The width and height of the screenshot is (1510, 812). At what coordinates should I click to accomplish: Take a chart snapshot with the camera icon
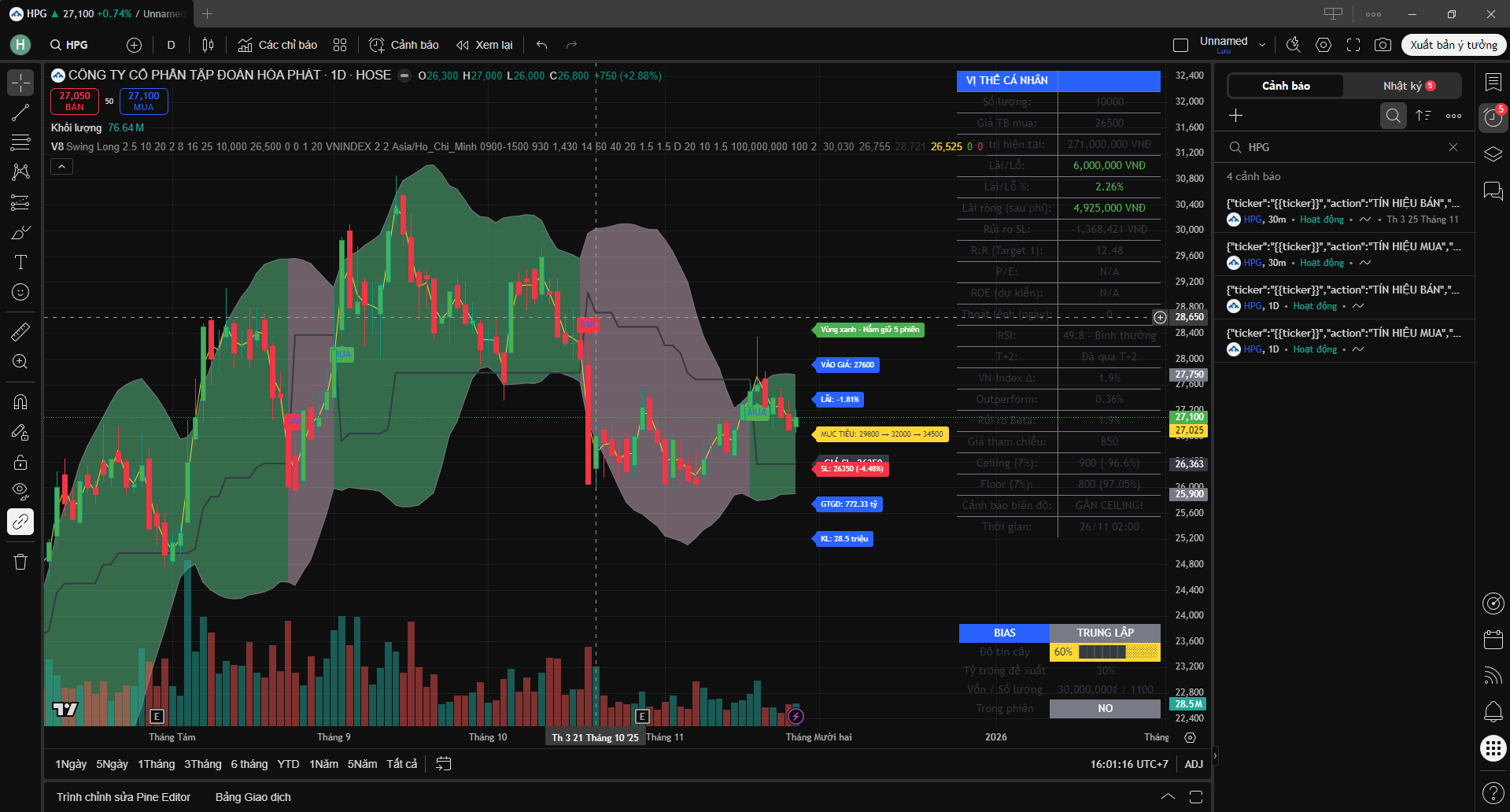1383,45
